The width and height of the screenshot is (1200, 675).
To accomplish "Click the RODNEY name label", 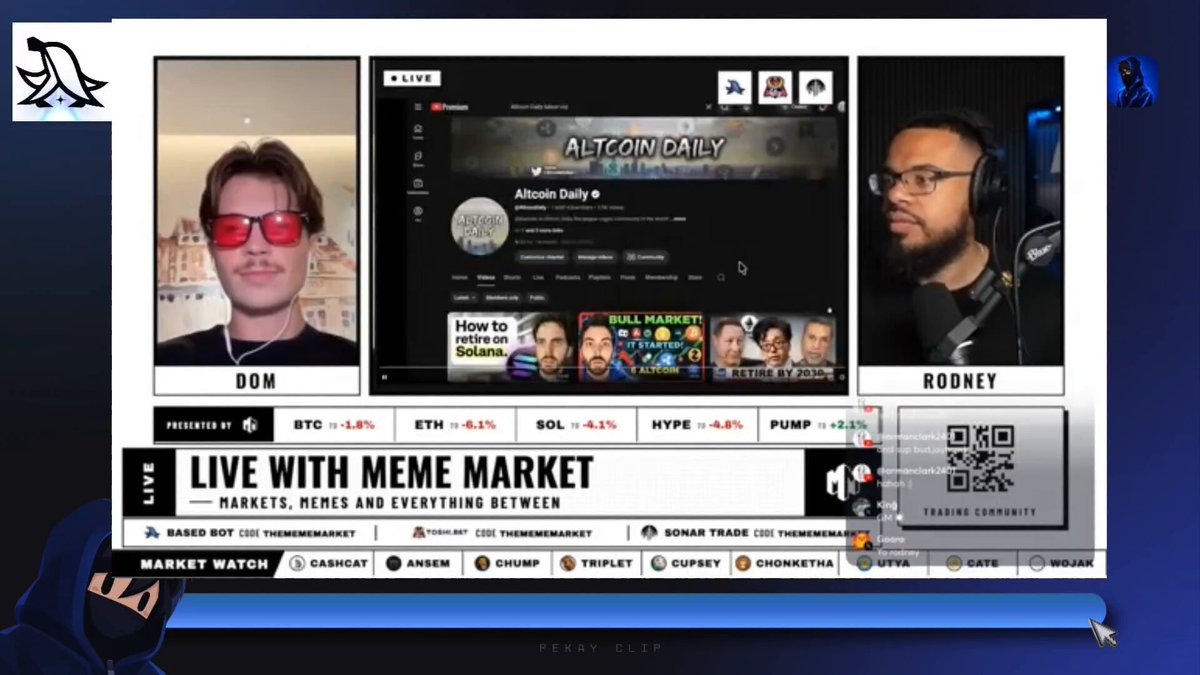I will 960,381.
